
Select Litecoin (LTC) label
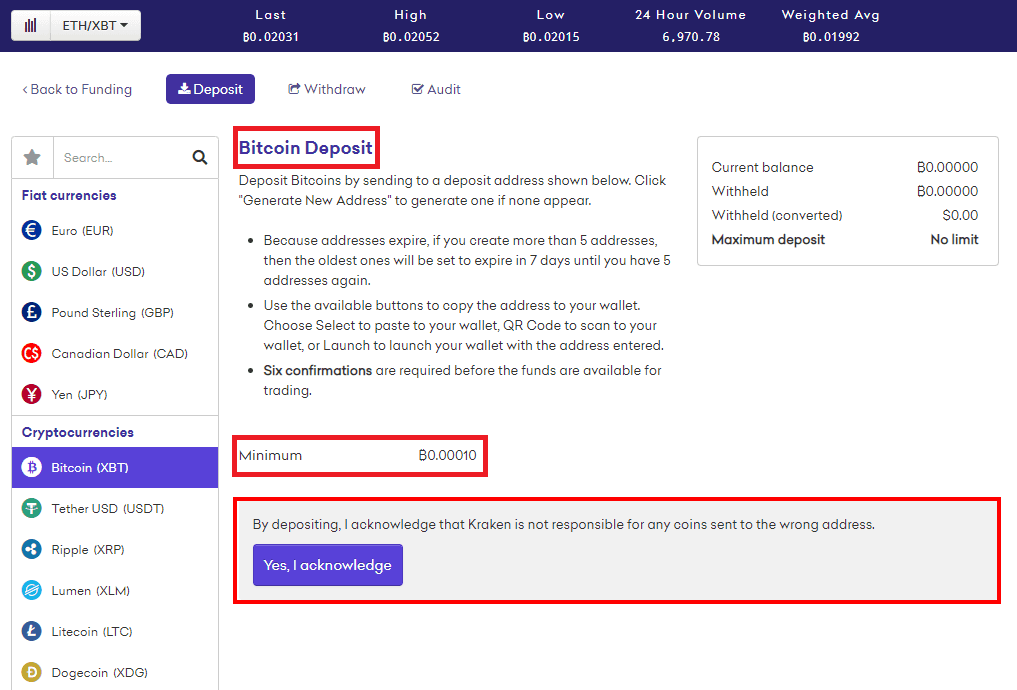point(92,632)
